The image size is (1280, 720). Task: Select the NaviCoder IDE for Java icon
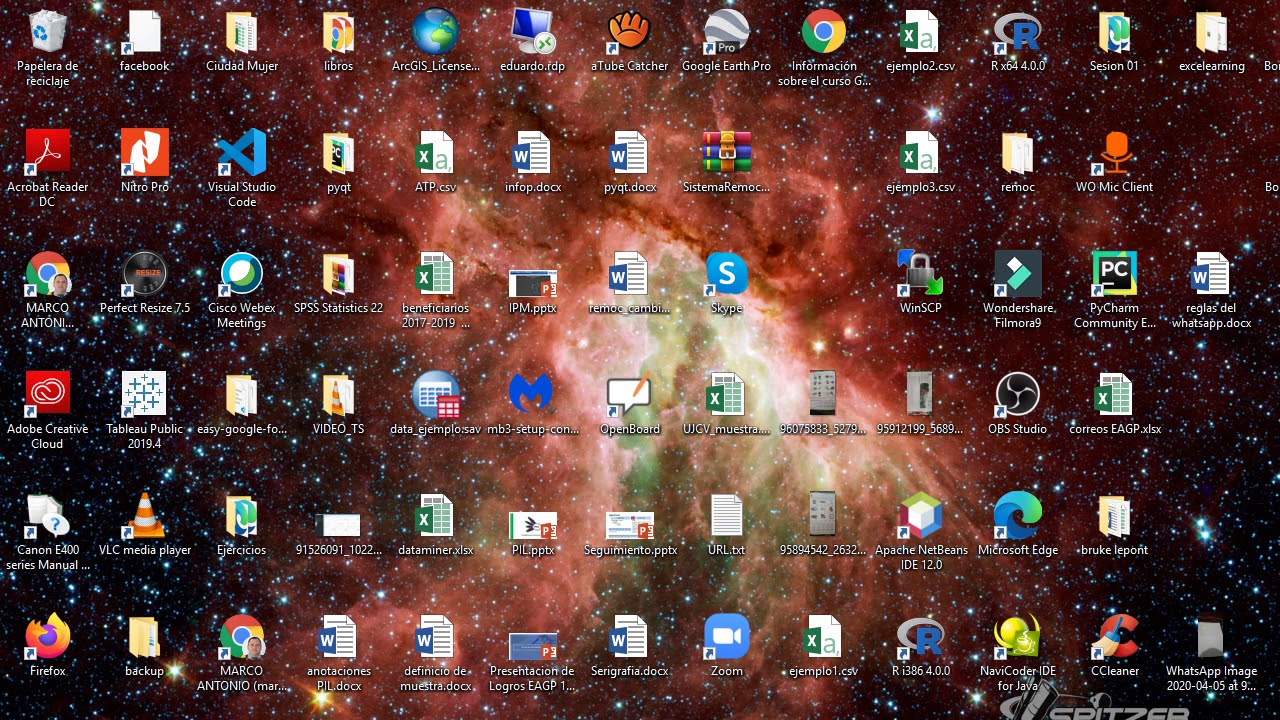coord(1017,637)
